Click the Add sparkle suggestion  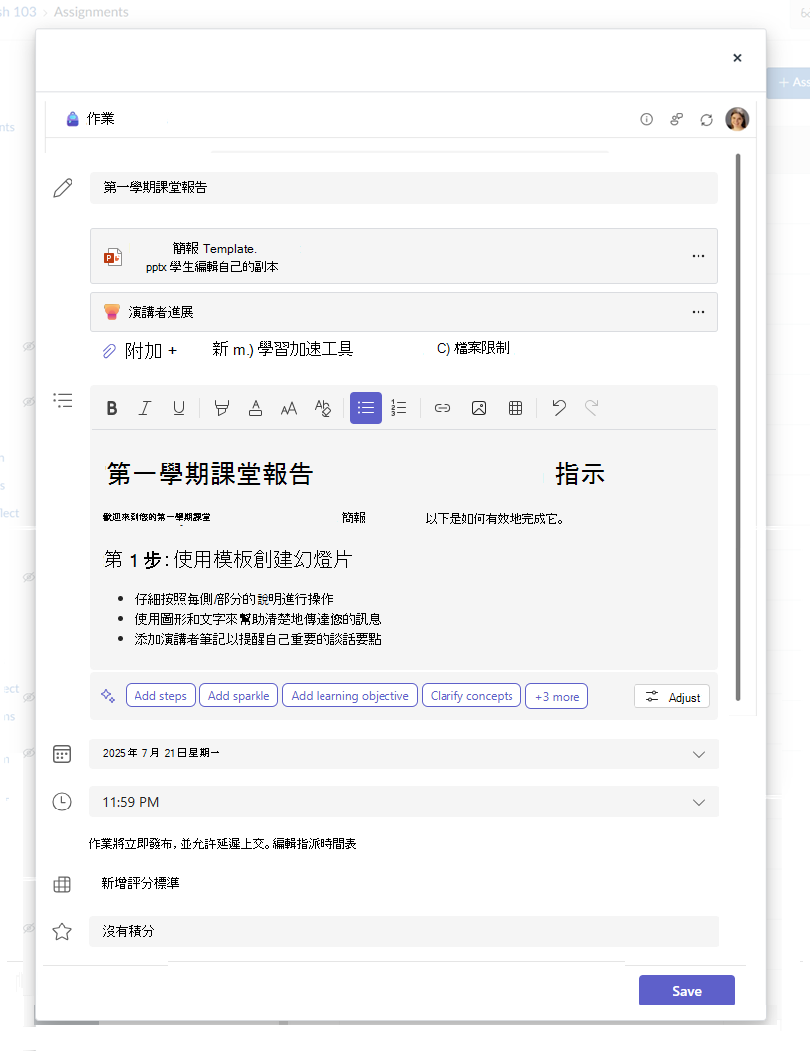point(239,696)
